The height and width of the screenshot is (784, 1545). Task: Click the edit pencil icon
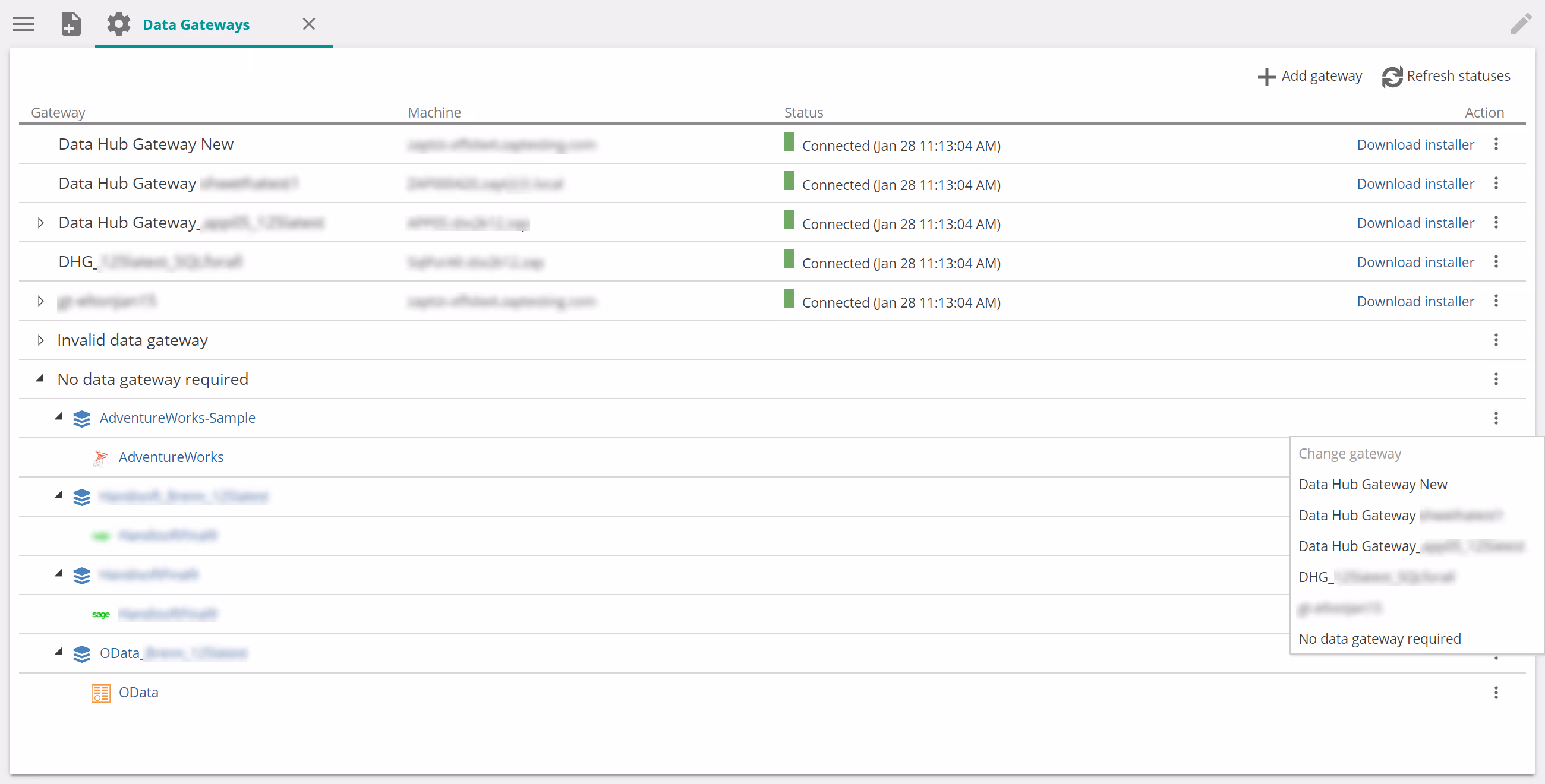[x=1521, y=24]
